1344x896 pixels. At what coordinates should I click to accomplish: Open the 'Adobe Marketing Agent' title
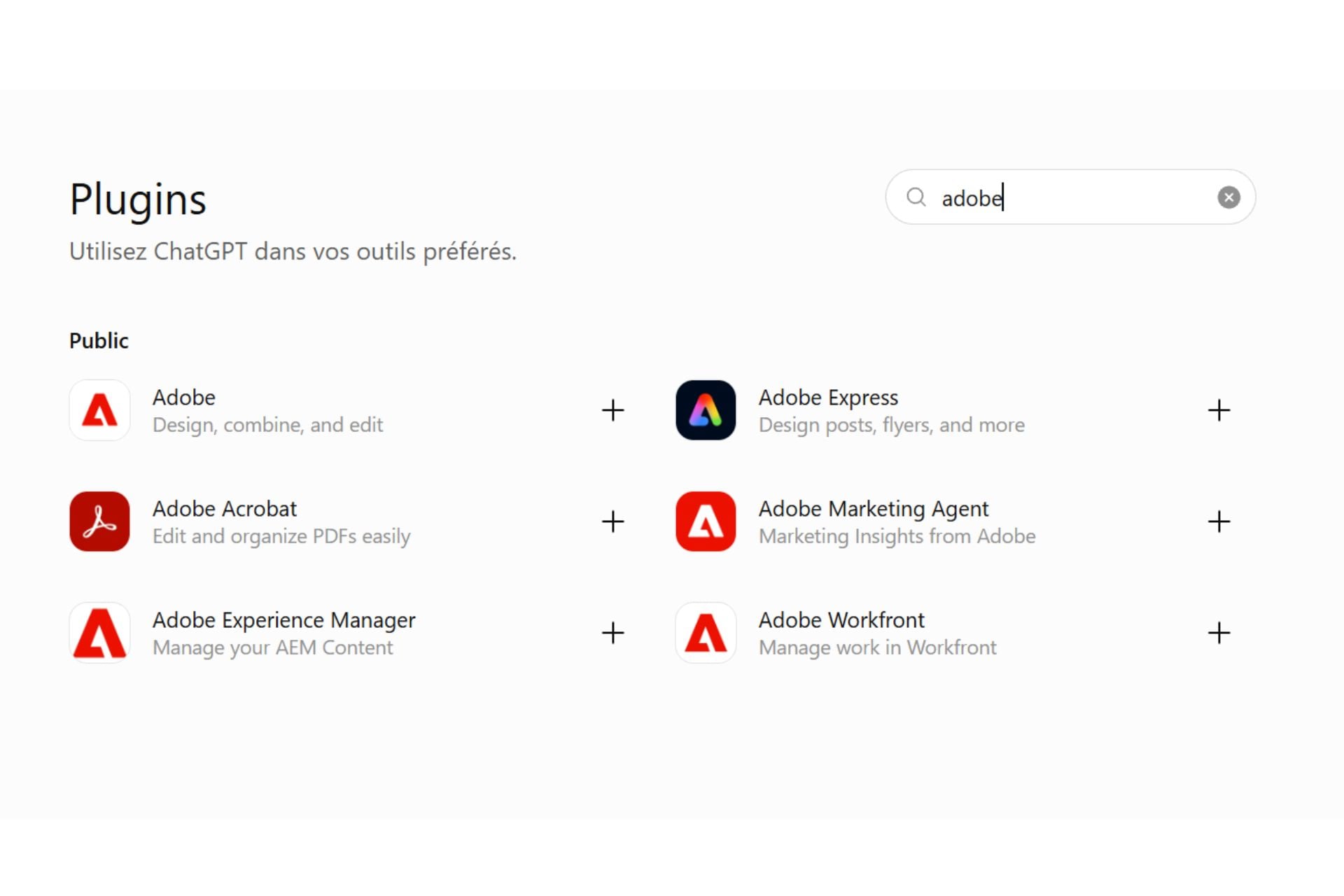(x=874, y=509)
